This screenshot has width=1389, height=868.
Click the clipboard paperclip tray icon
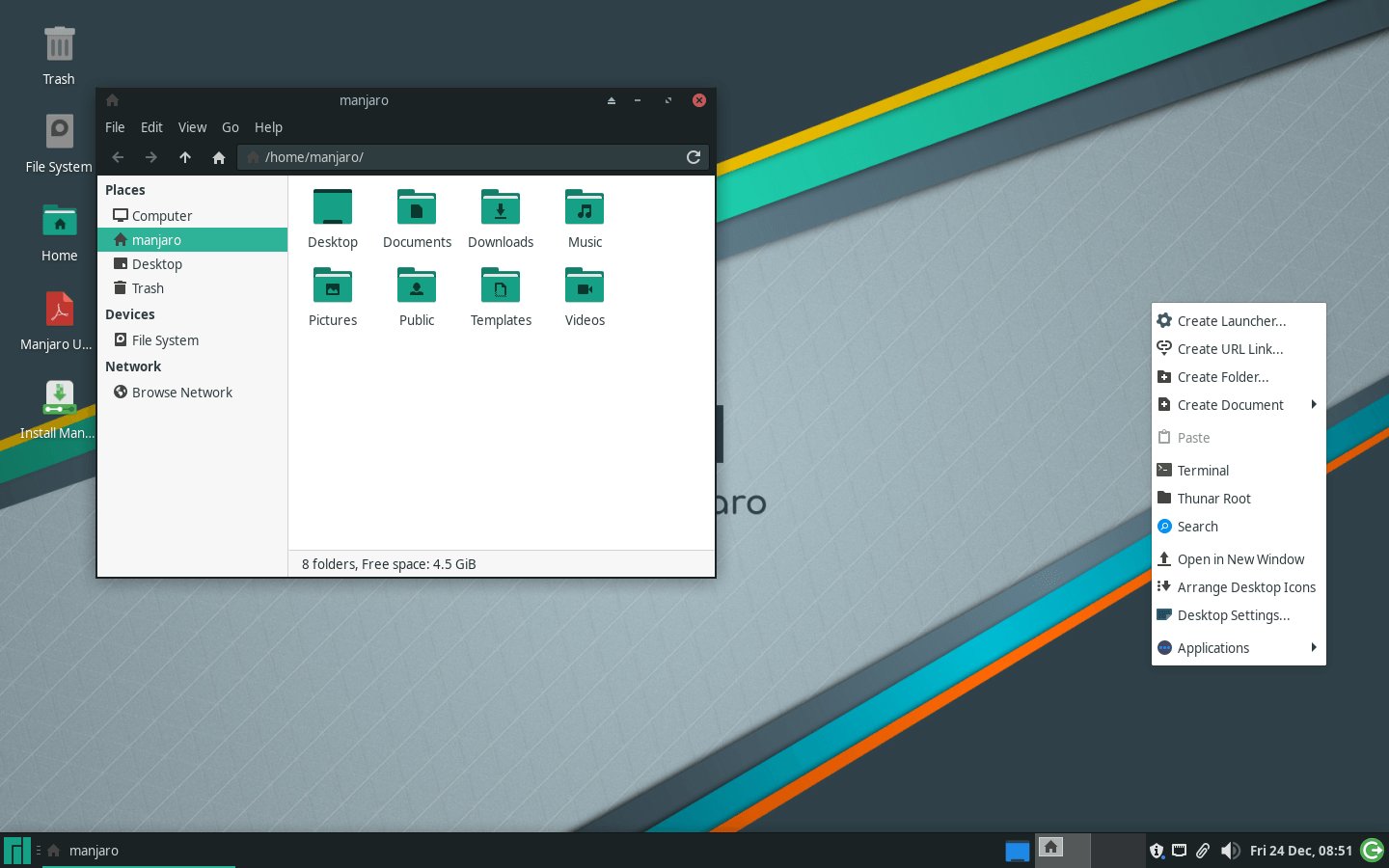[x=1203, y=851]
